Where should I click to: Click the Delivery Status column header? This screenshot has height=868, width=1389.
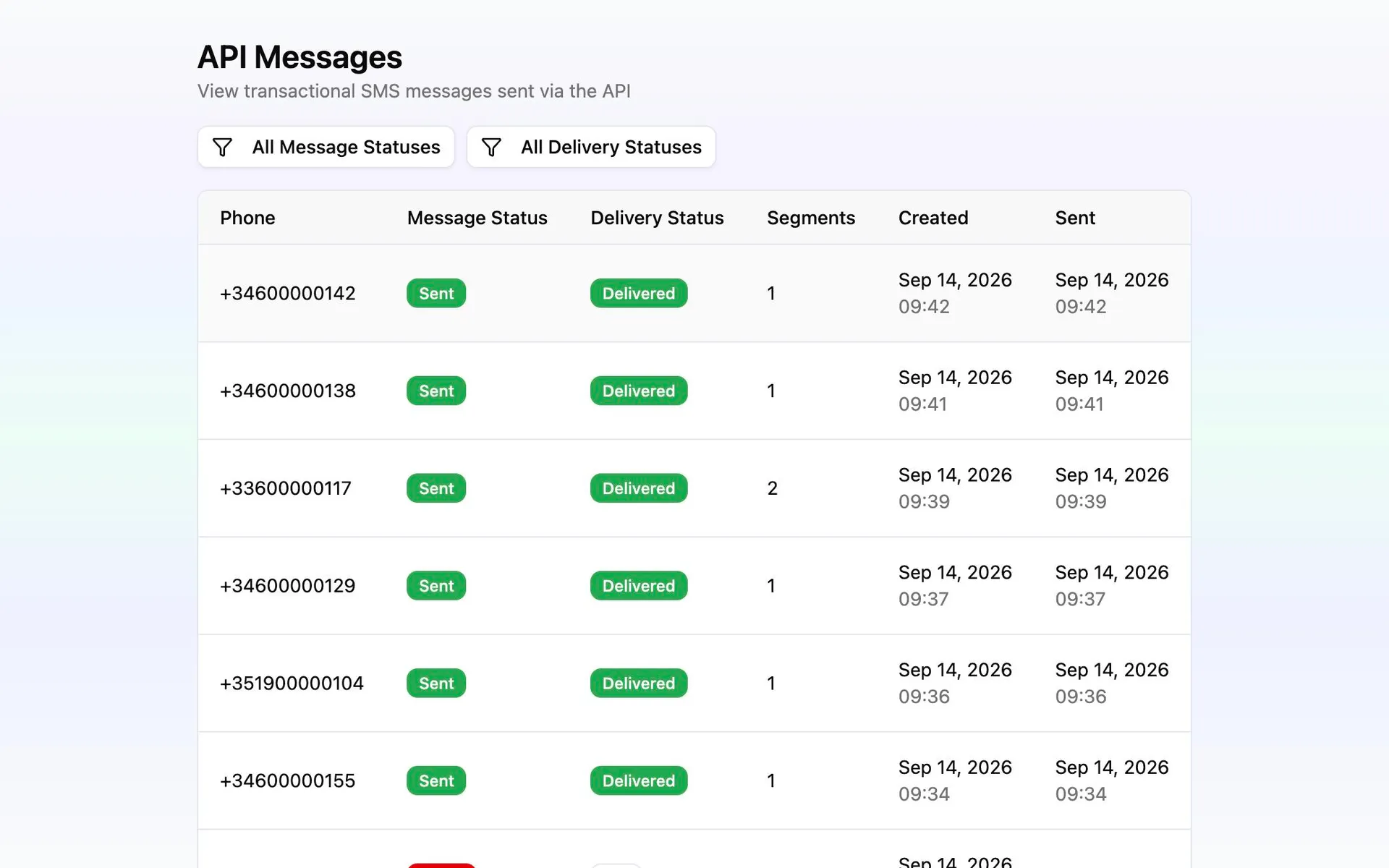657,218
